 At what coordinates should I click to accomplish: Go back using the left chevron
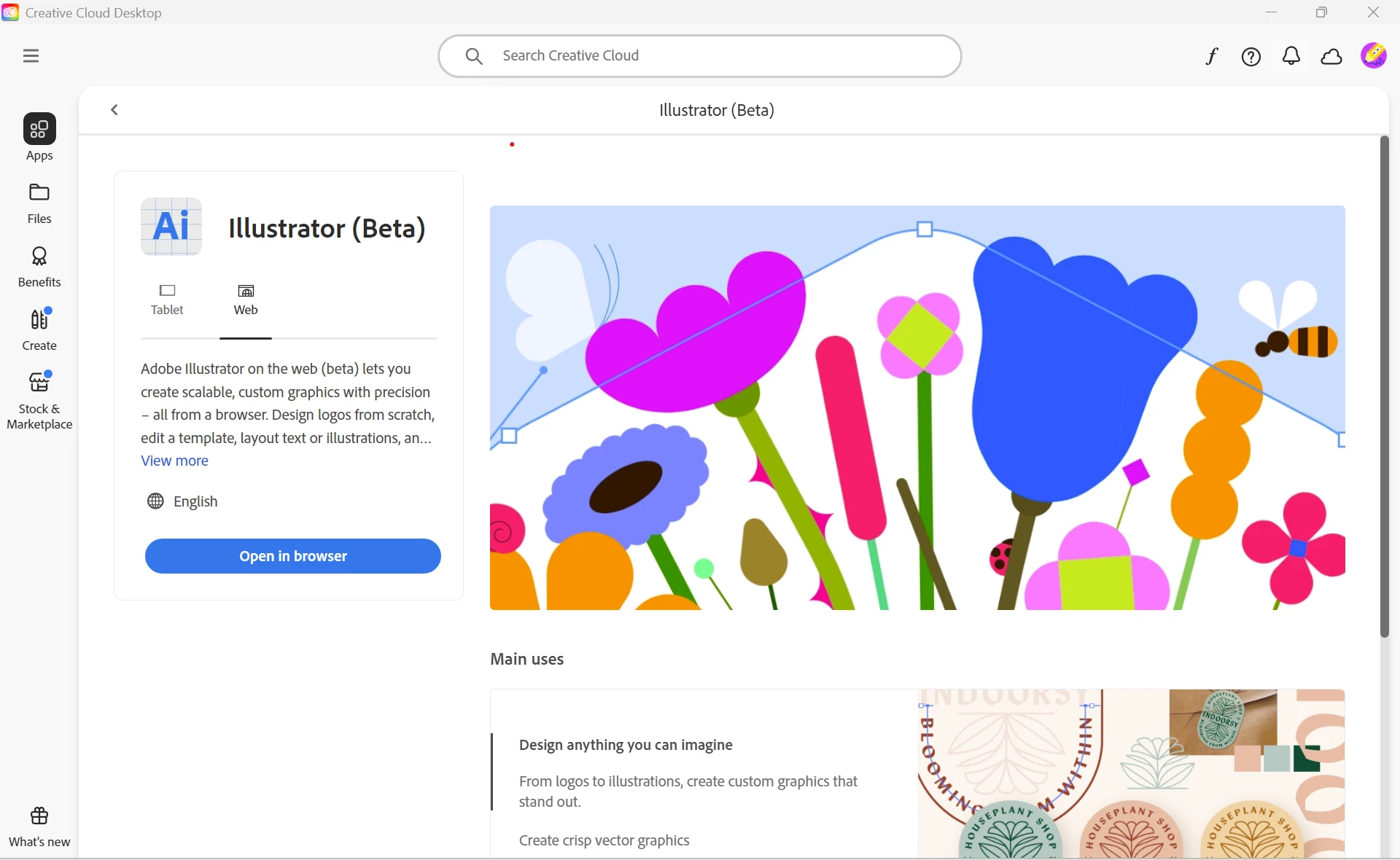pos(114,110)
